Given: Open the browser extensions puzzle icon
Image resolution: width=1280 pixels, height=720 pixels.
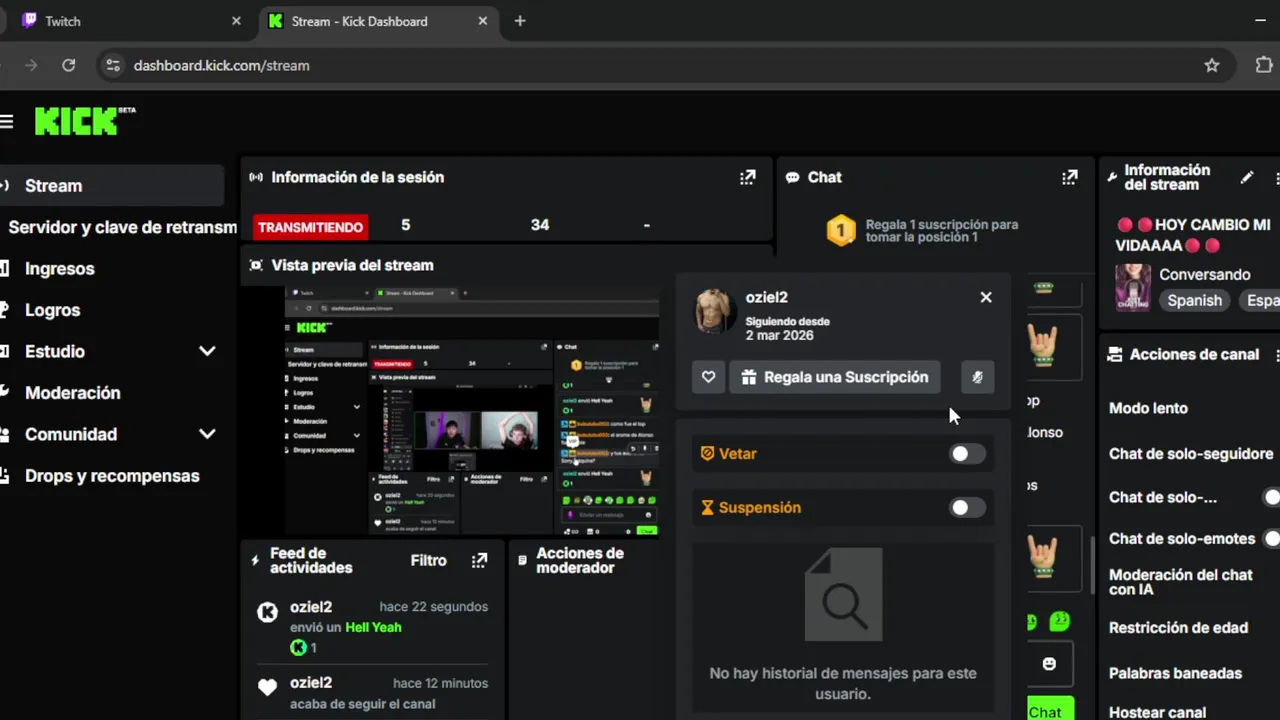Looking at the screenshot, I should pos(1264,65).
